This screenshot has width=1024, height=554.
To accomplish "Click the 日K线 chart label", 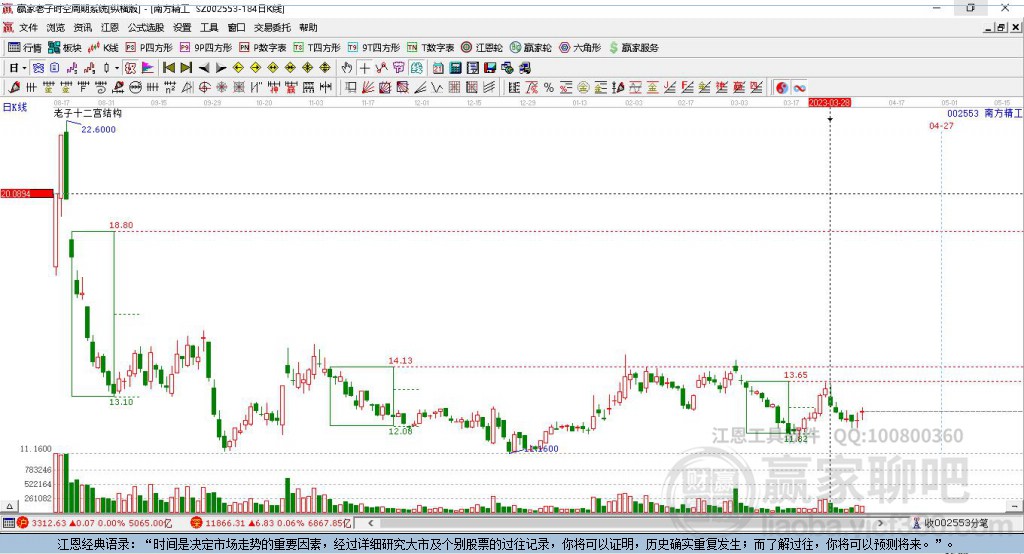I will pos(15,107).
